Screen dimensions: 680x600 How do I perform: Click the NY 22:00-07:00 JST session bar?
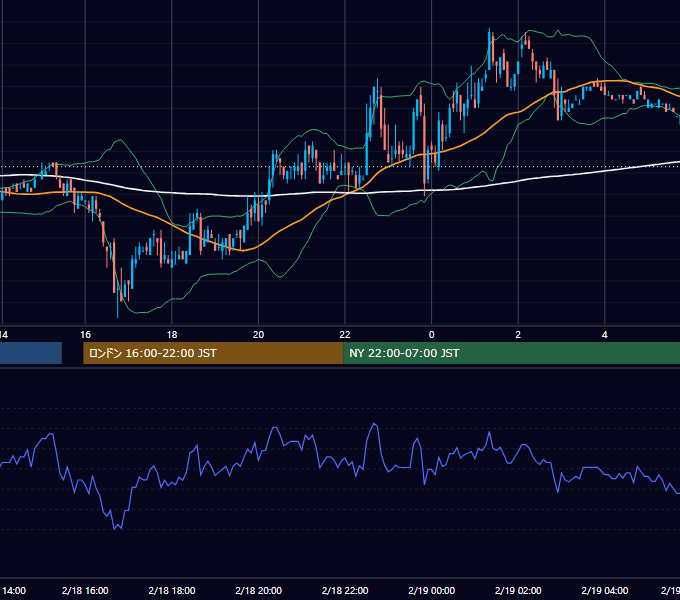[511, 353]
